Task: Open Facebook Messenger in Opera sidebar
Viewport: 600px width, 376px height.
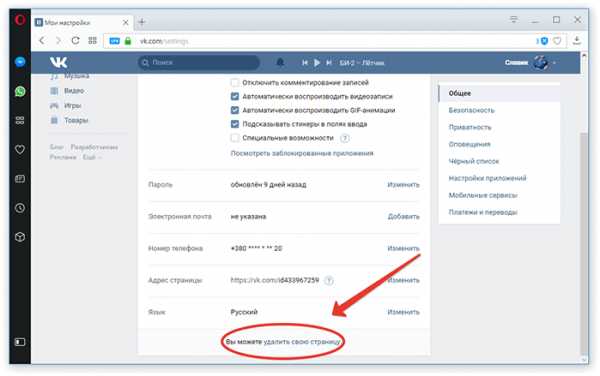Action: click(20, 62)
